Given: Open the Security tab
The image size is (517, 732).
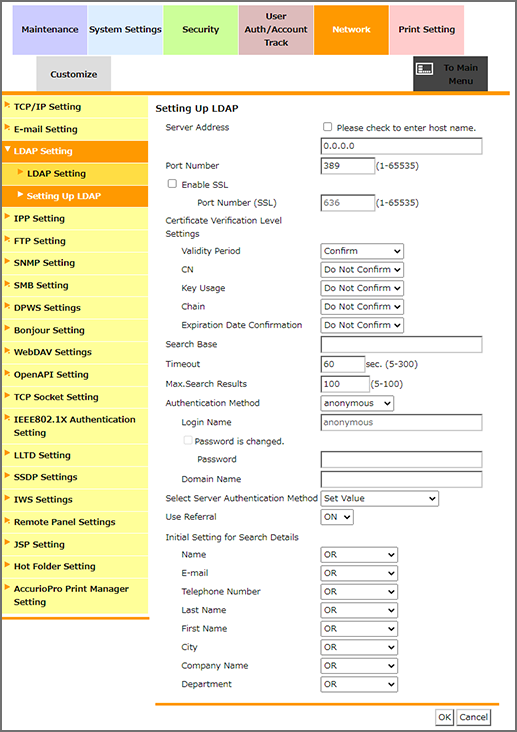Looking at the screenshot, I should 201,30.
